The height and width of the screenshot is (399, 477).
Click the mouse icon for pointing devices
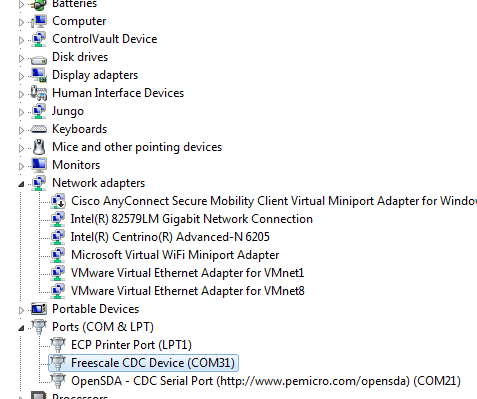point(39,147)
